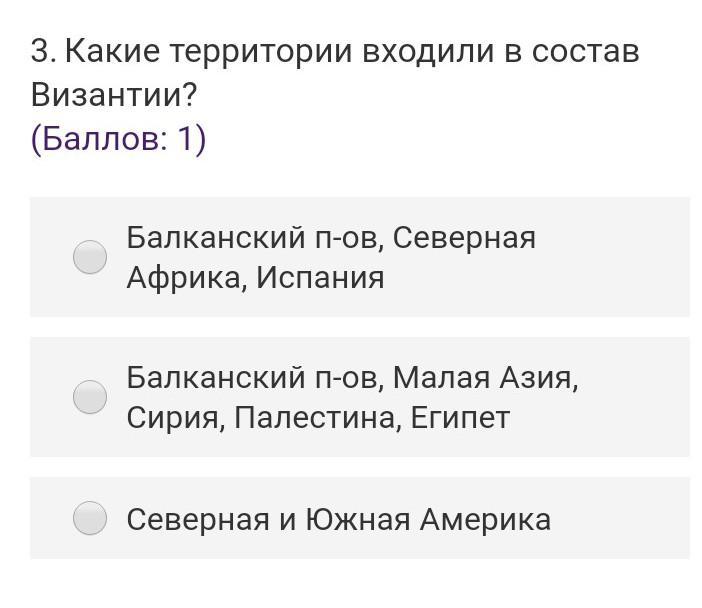Click empty area right of the second option card
The image size is (702, 608).
coord(640,397)
